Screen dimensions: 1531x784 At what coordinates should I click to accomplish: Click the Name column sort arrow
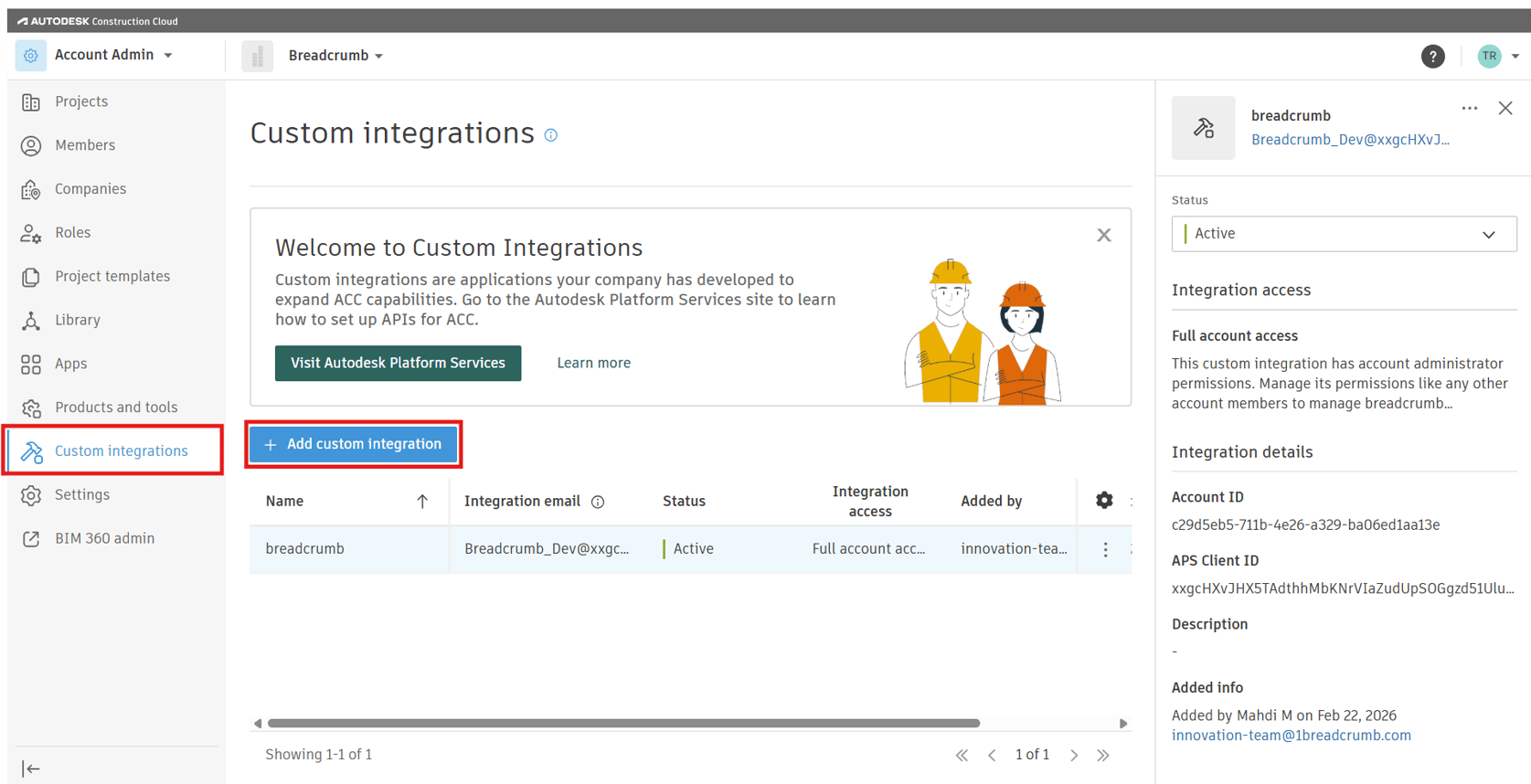(x=421, y=501)
